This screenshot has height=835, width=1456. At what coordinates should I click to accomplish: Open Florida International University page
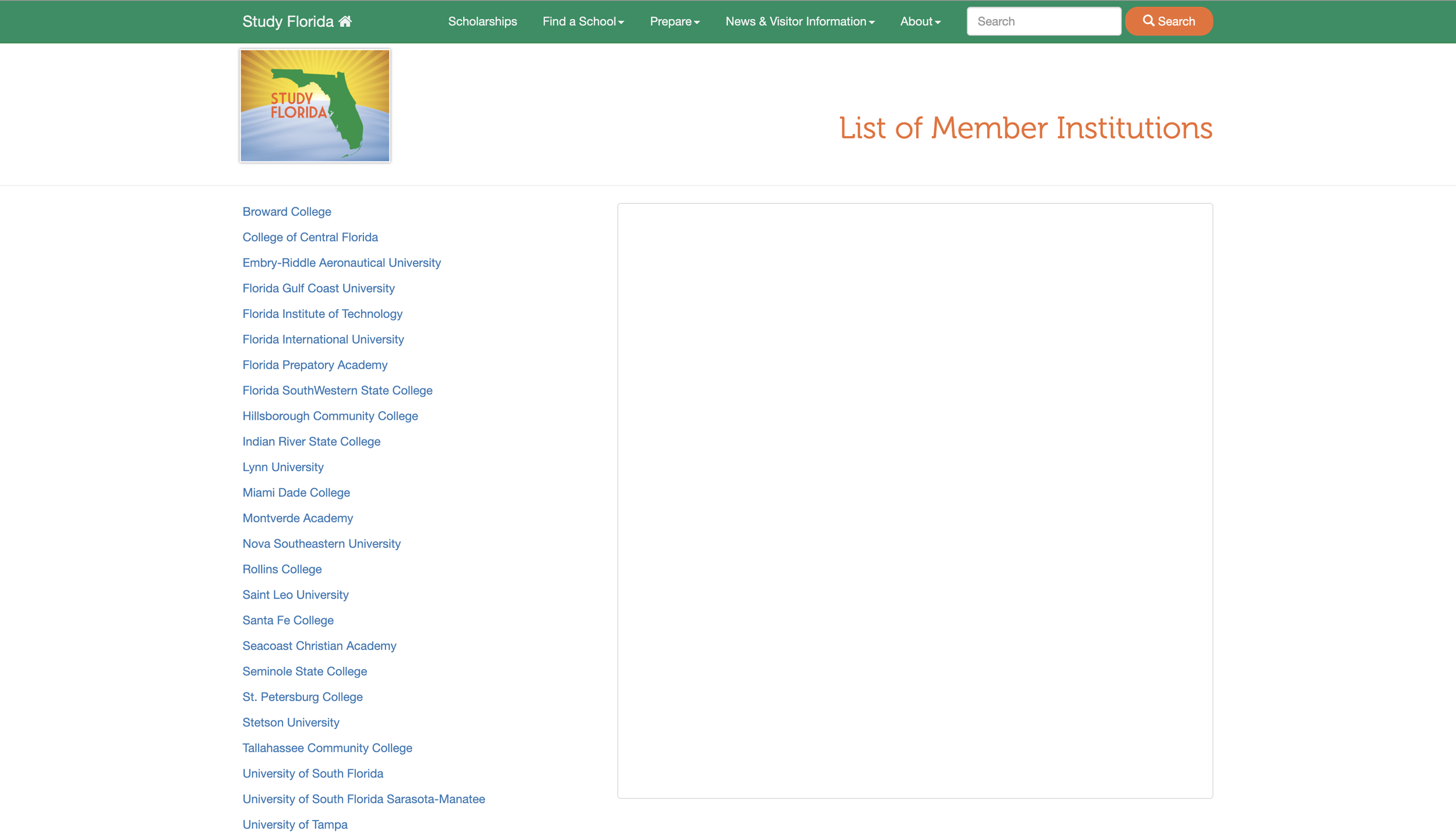coord(323,339)
